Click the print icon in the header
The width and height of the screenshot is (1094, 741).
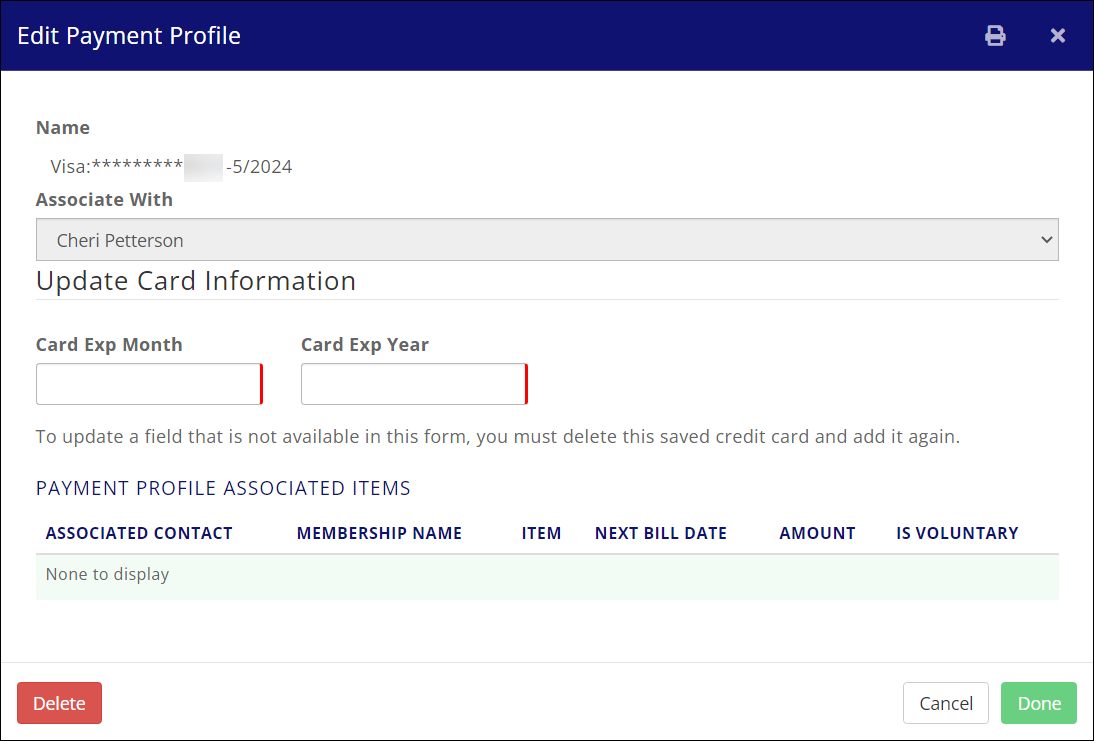(x=995, y=36)
